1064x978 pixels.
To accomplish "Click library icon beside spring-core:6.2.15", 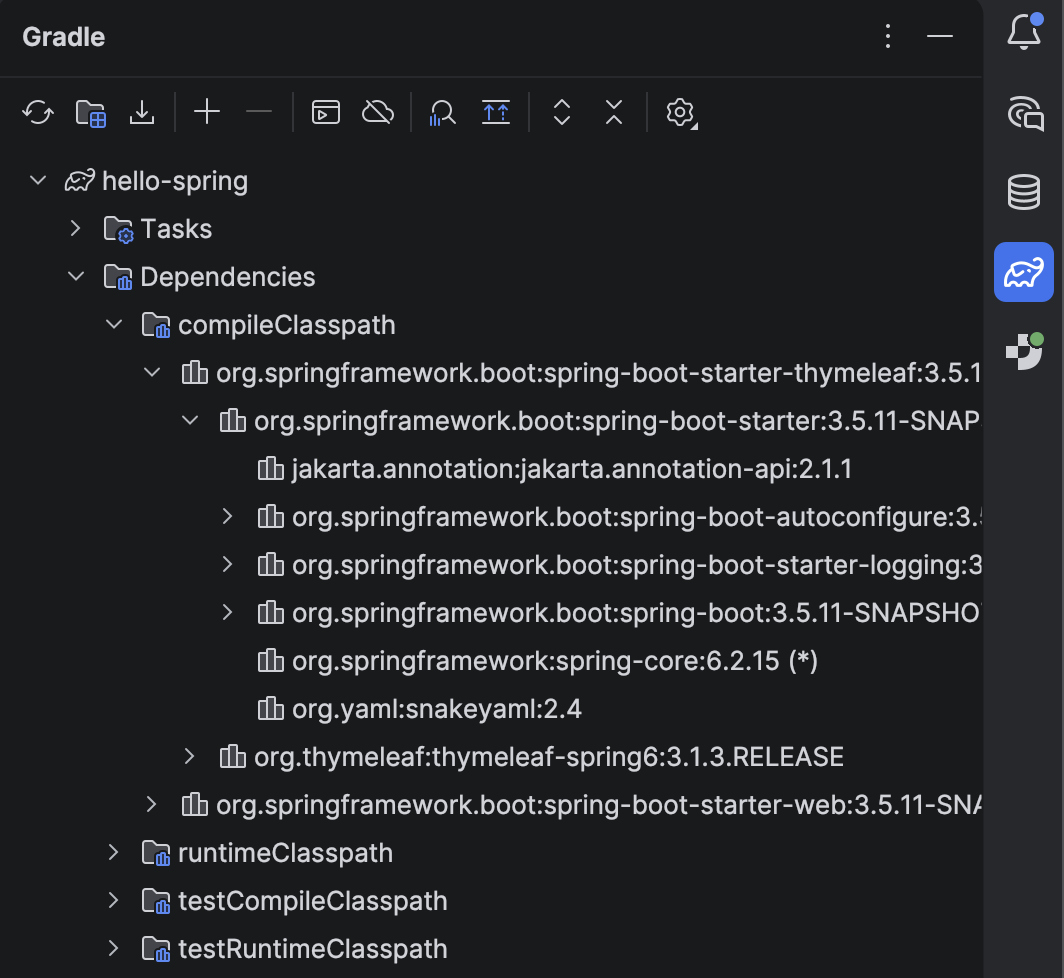I will point(271,660).
